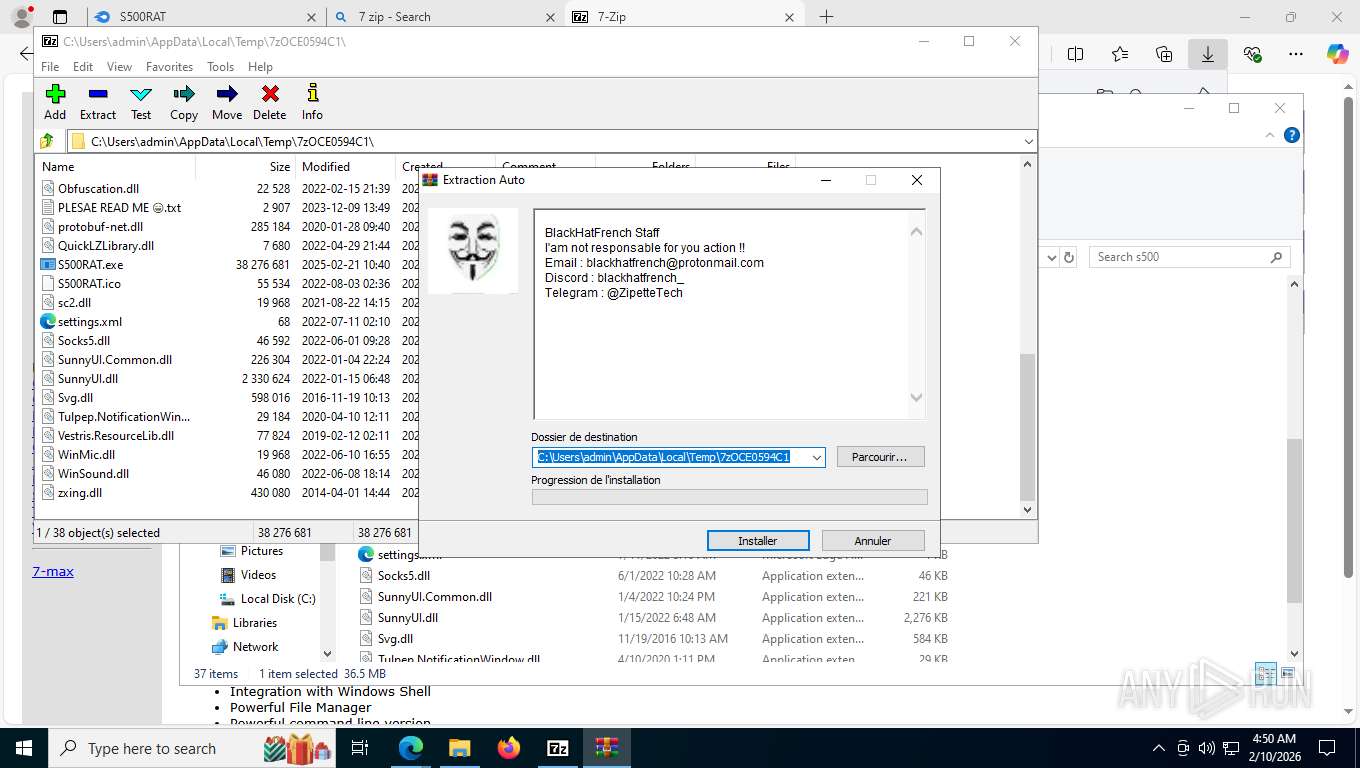Image resolution: width=1360 pixels, height=768 pixels.
Task: Open the browser more options menu
Action: point(1296,54)
